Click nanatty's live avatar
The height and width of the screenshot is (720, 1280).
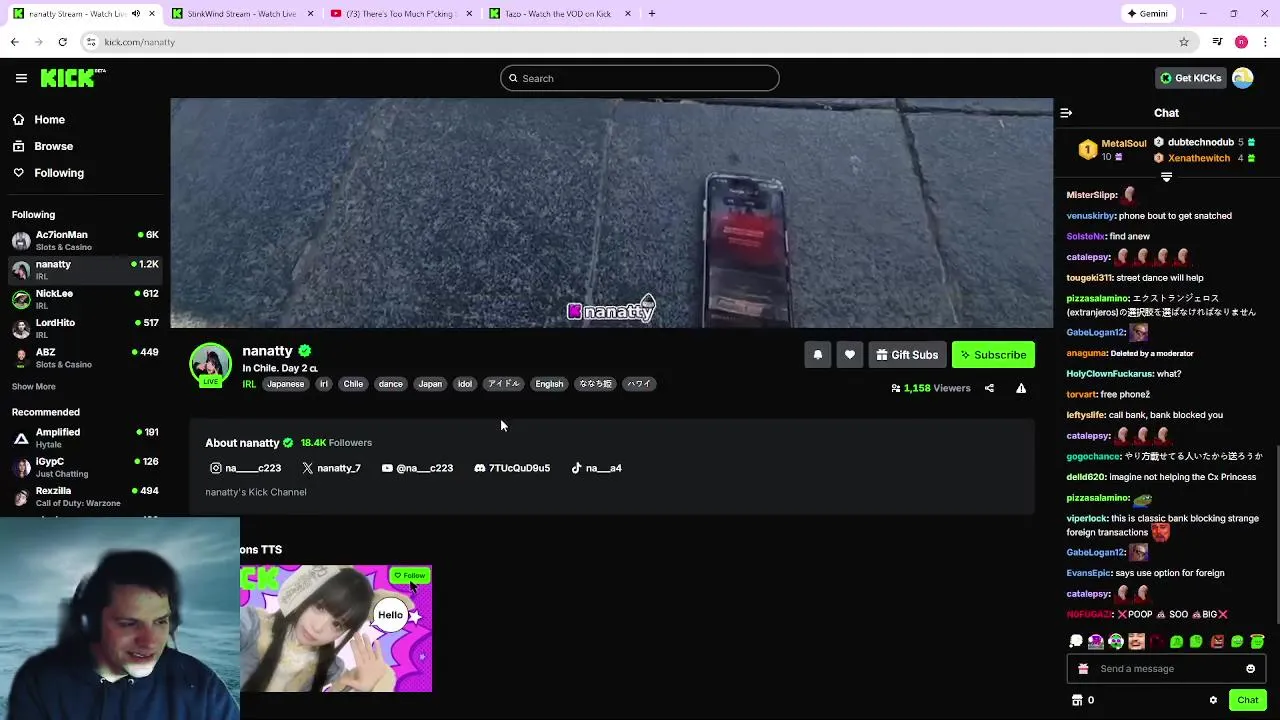(x=211, y=365)
